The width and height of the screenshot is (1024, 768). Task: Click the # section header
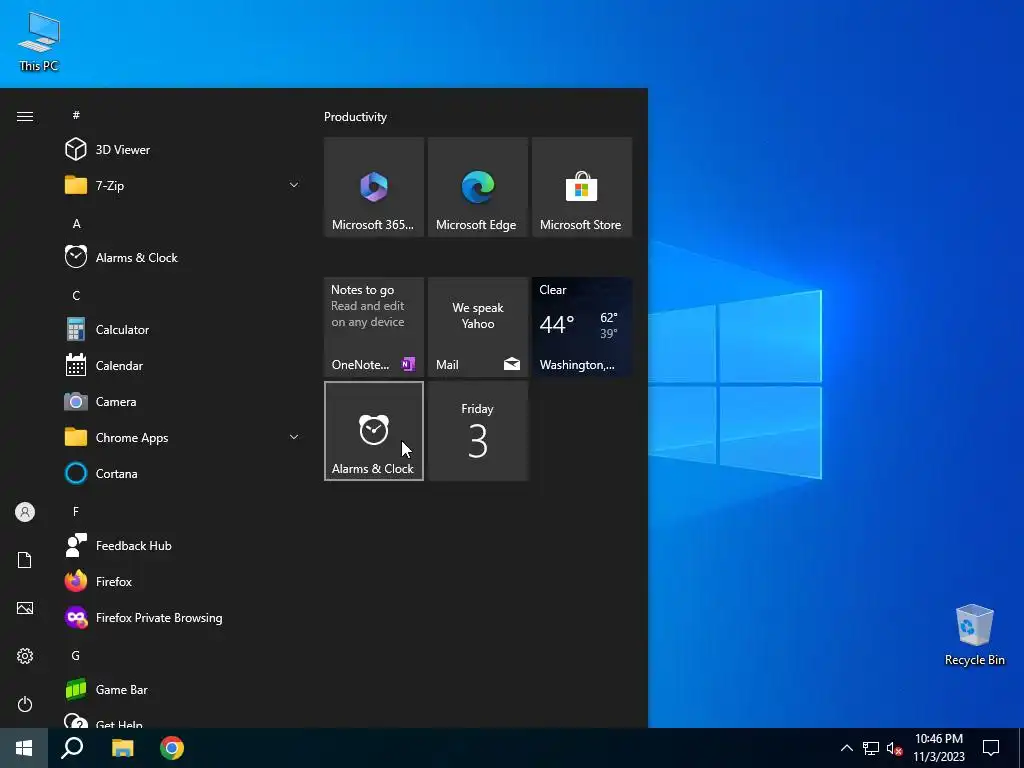(x=76, y=115)
